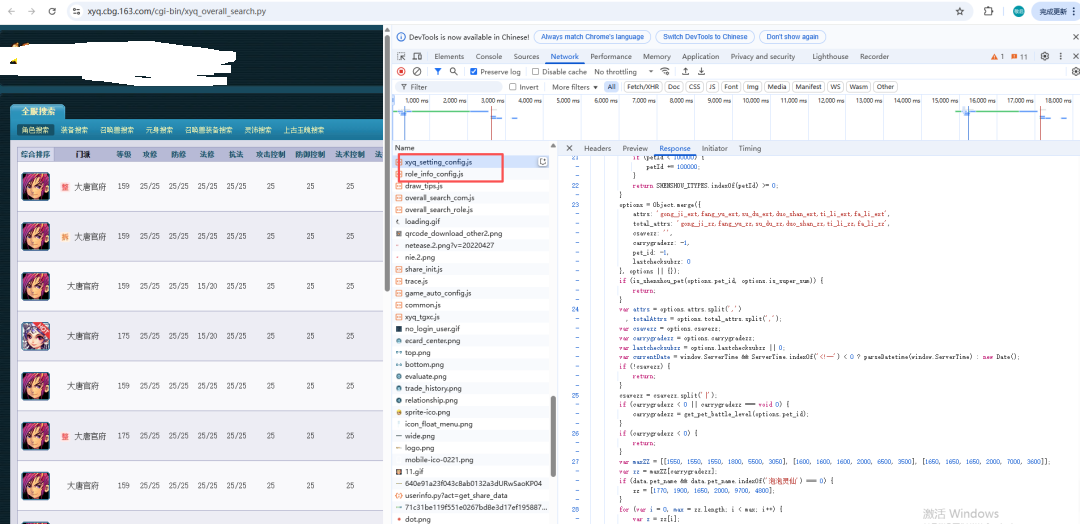Toggle the network filter funnel icon

click(x=438, y=72)
